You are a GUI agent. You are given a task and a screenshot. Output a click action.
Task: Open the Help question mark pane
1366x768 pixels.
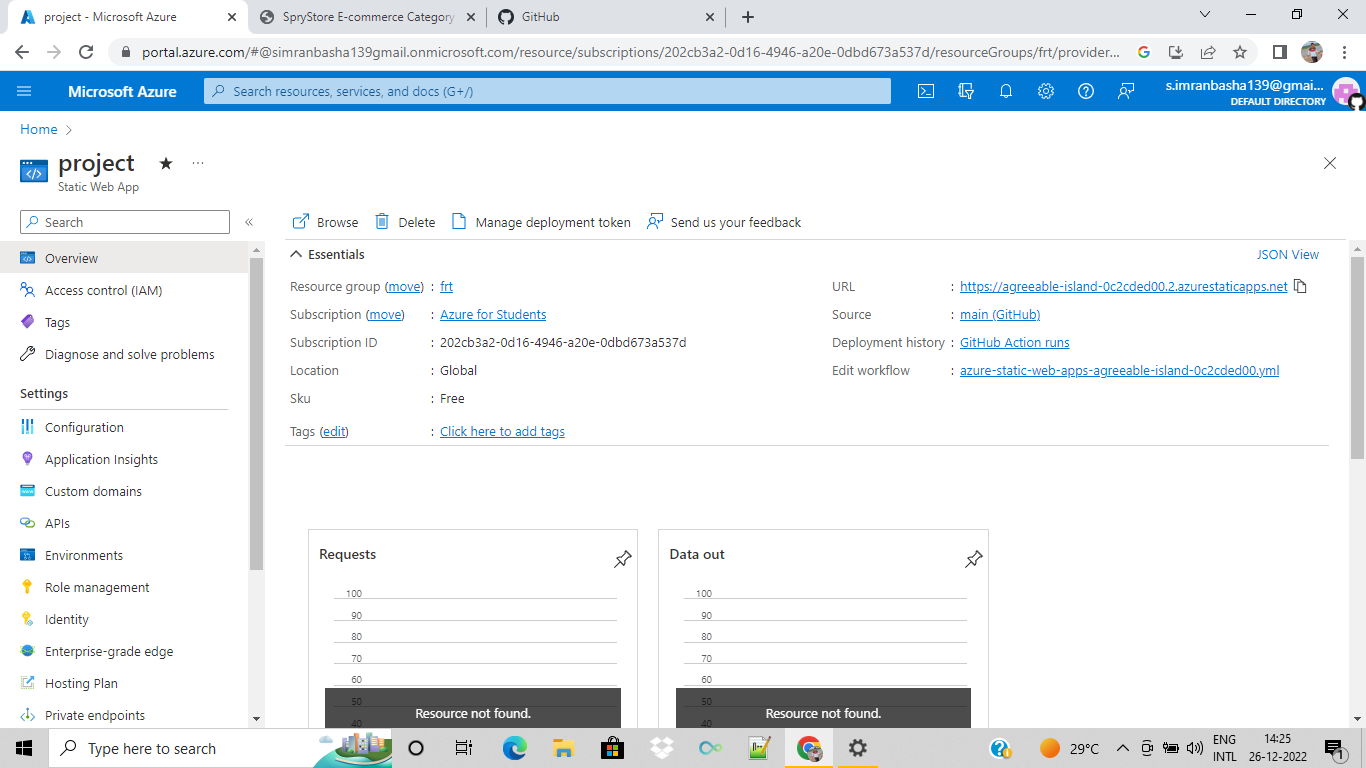(1086, 90)
